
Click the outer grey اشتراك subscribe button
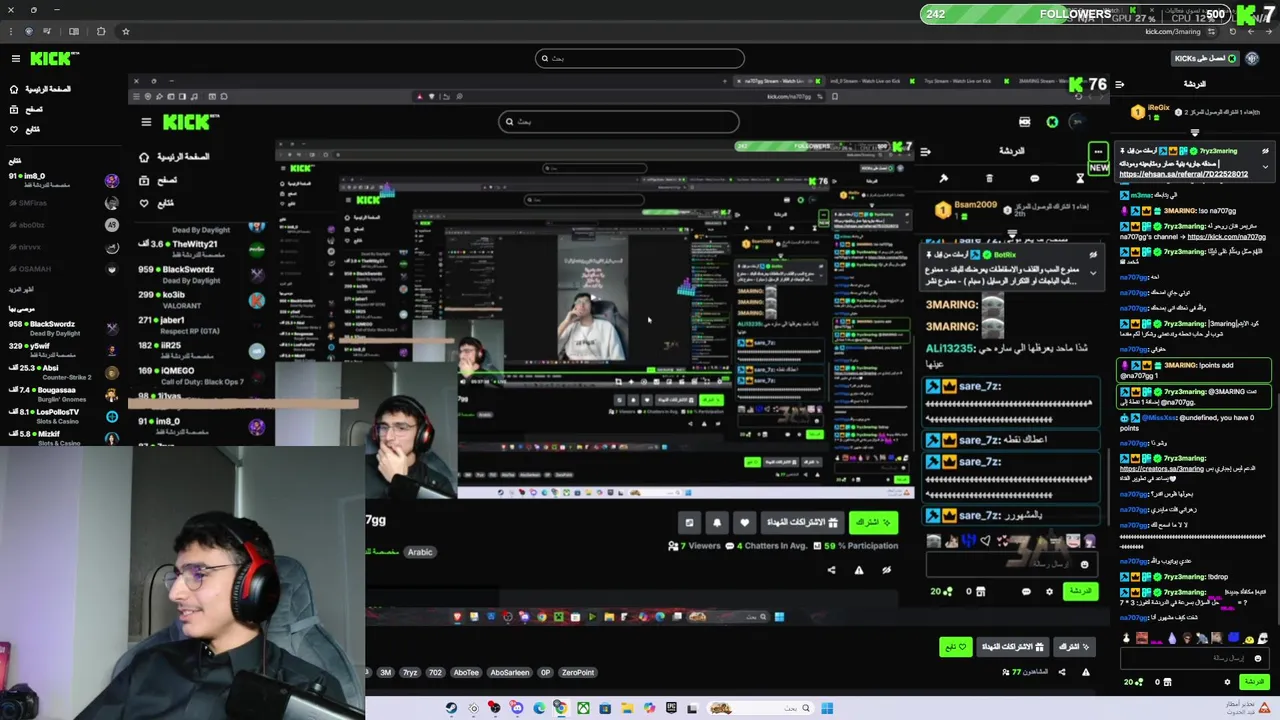pyautogui.click(x=1074, y=647)
